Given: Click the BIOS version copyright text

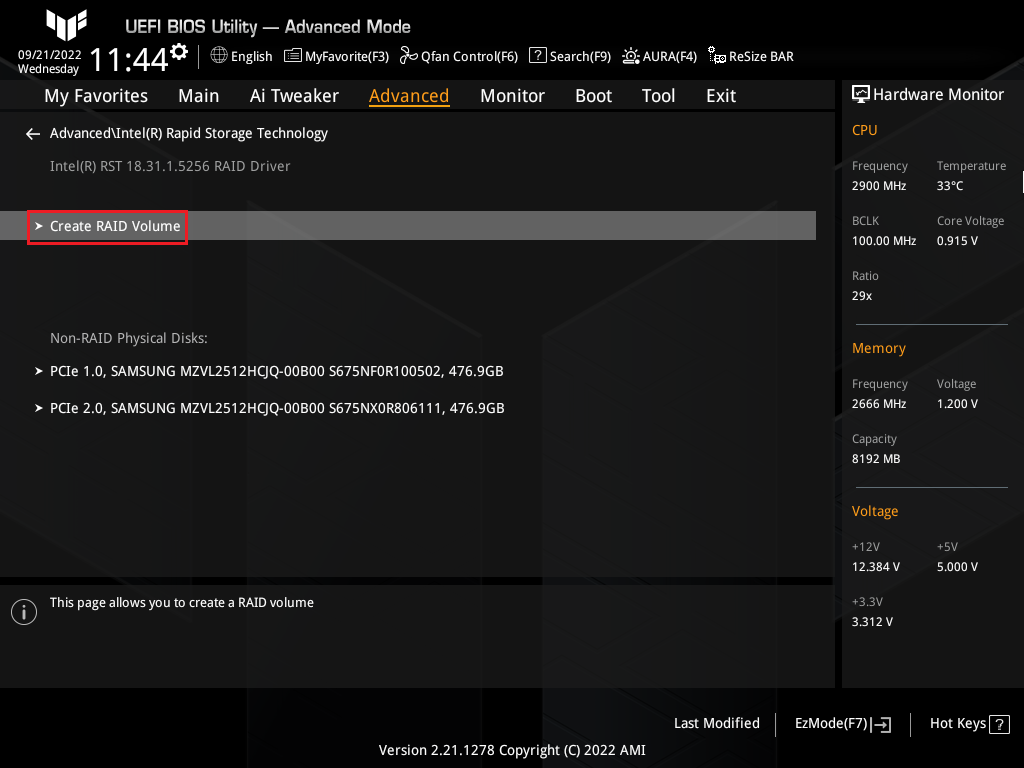Looking at the screenshot, I should (512, 750).
